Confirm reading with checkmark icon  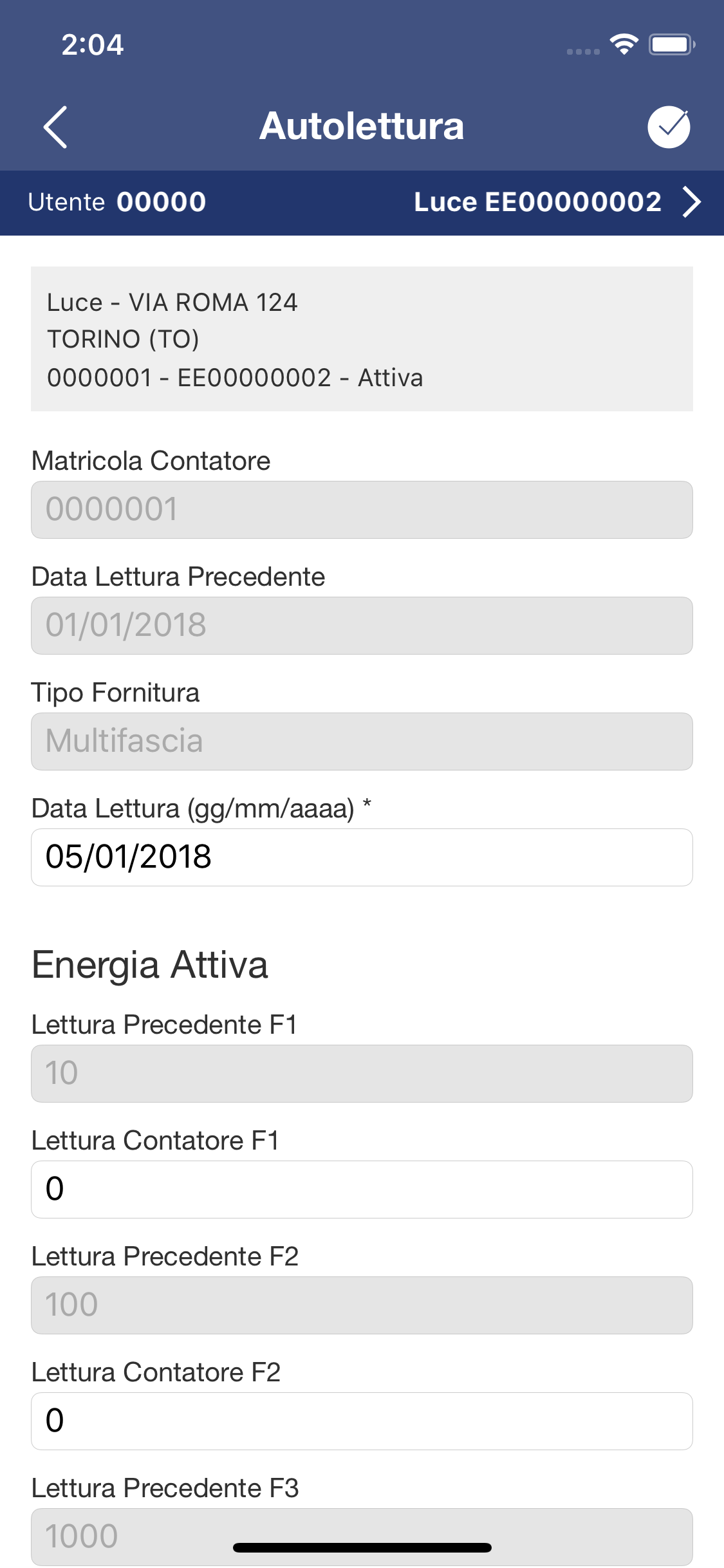669,127
